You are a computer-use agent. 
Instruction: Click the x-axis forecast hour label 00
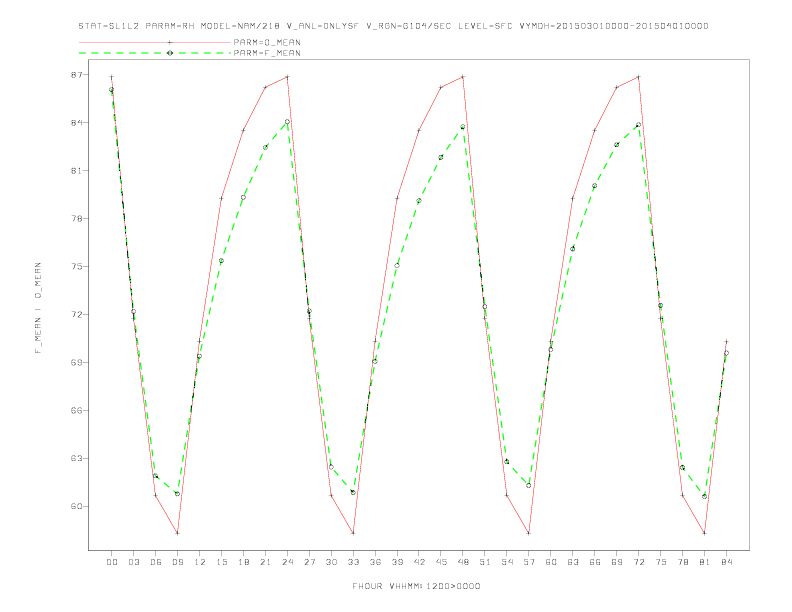tap(112, 562)
